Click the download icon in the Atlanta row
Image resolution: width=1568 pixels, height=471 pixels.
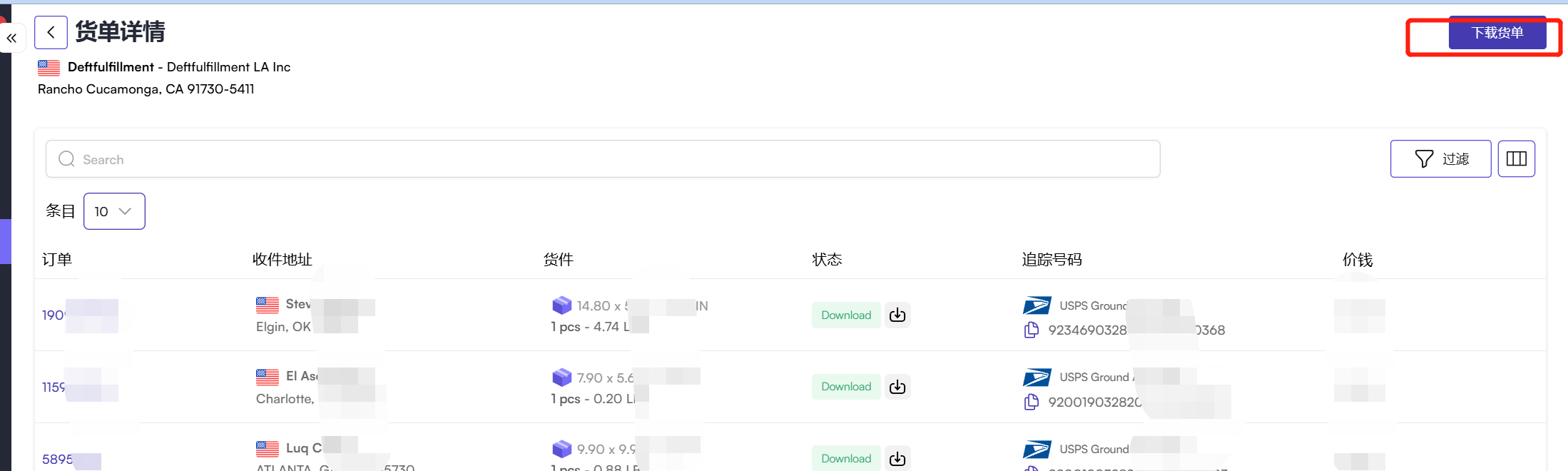pos(897,458)
